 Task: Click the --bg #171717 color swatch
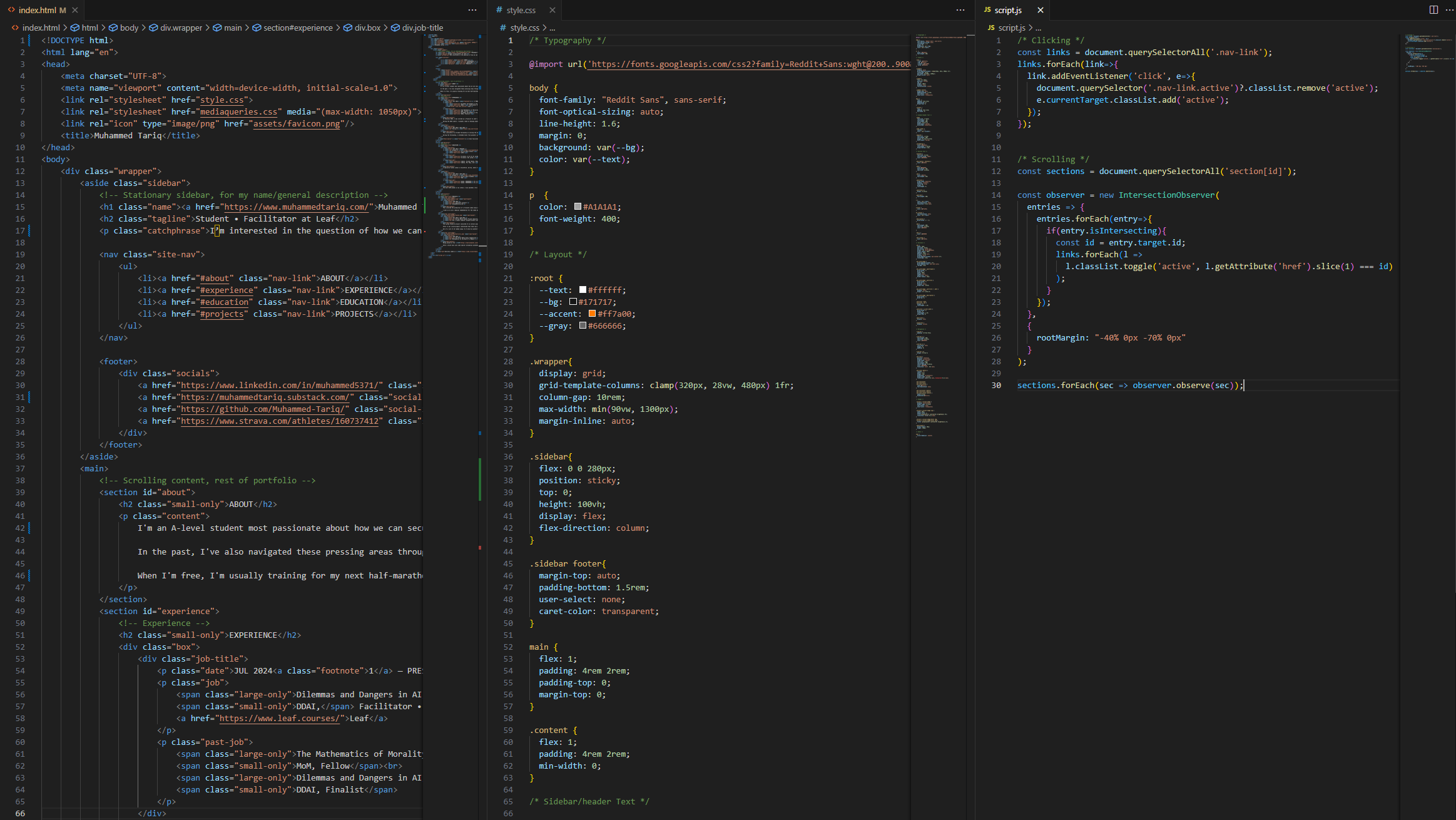[573, 302]
